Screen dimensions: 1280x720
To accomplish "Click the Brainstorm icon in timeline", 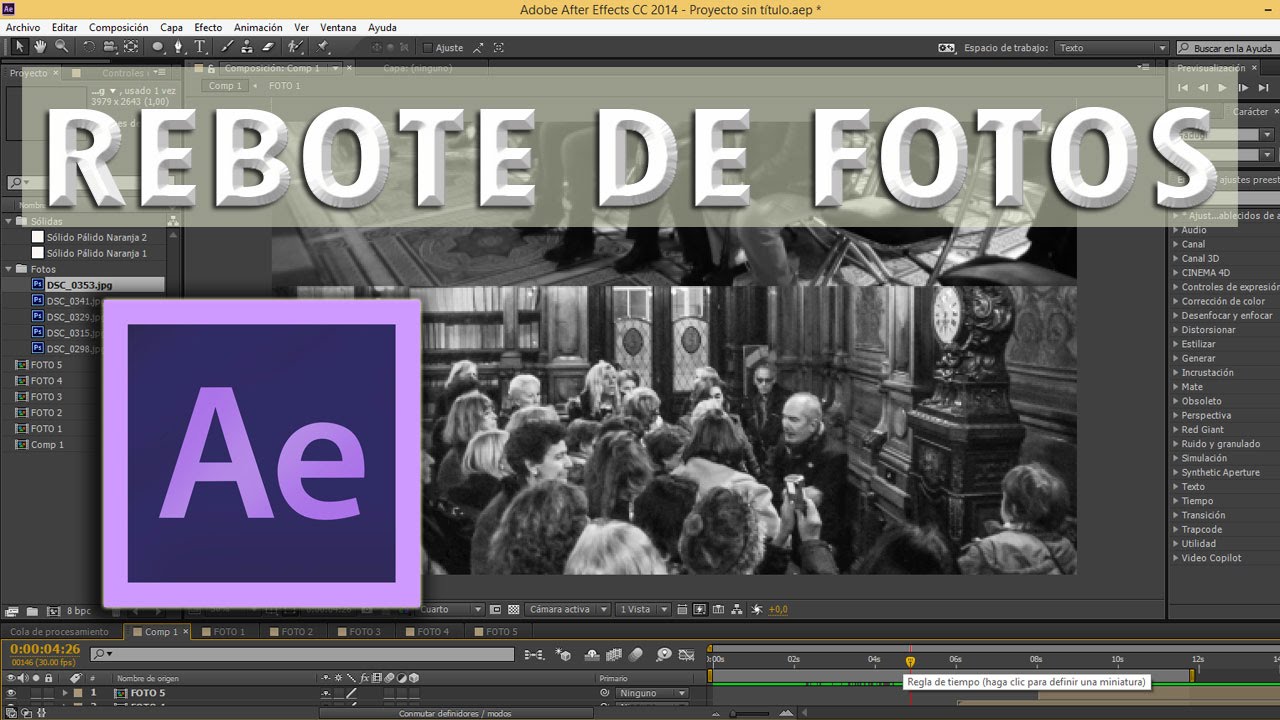I will [x=664, y=655].
